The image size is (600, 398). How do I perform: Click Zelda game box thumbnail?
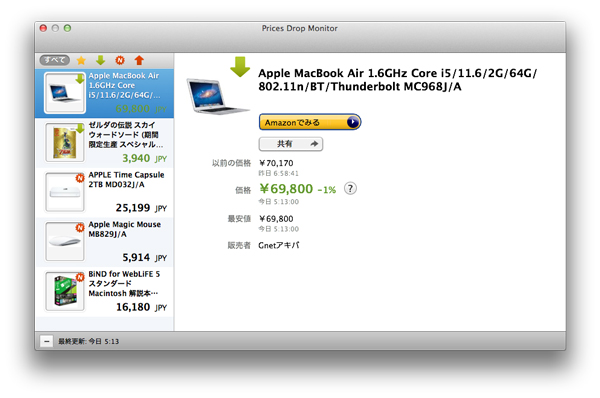click(x=64, y=143)
